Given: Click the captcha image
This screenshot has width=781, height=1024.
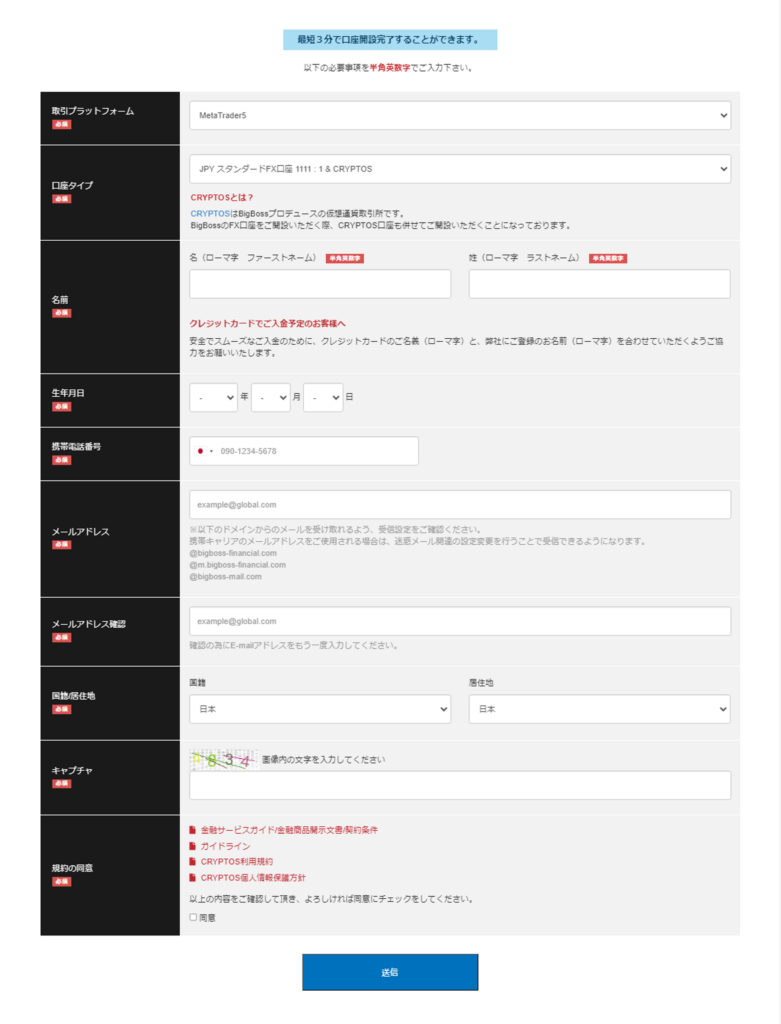Looking at the screenshot, I should pyautogui.click(x=223, y=760).
